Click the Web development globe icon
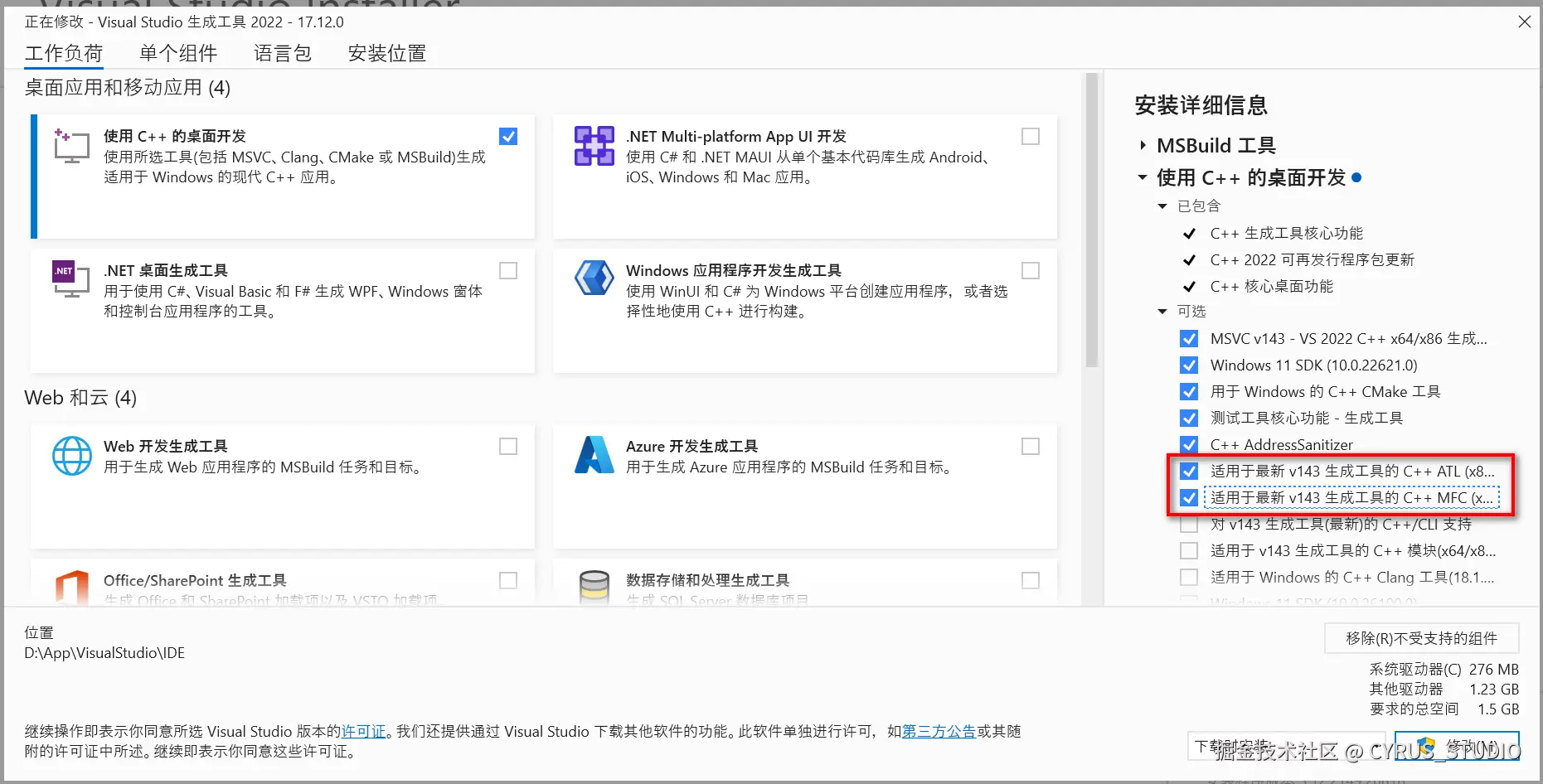 pyautogui.click(x=72, y=456)
